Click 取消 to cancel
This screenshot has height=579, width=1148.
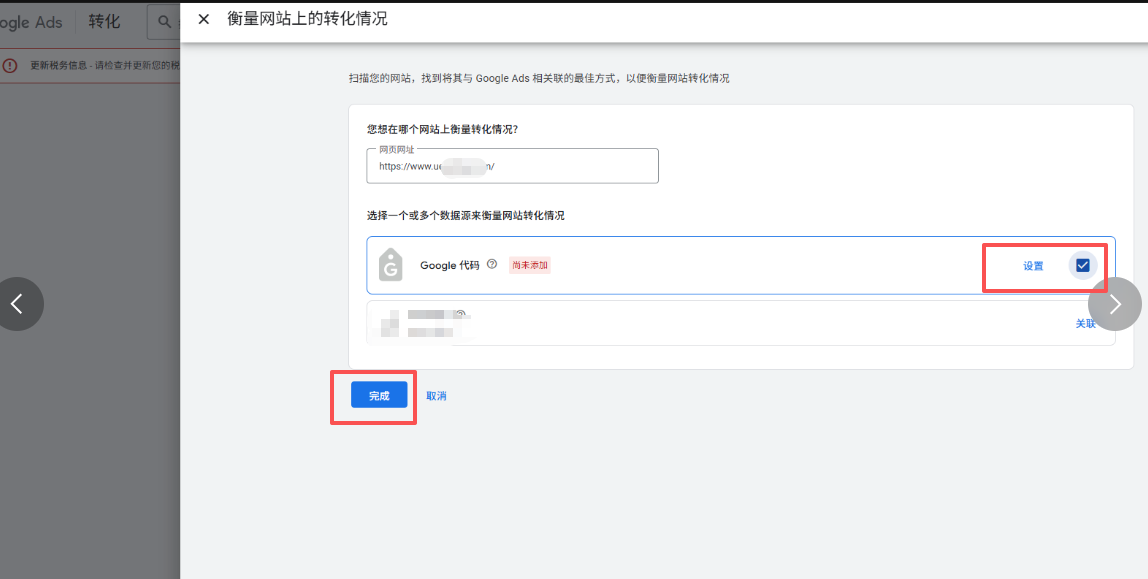[436, 396]
